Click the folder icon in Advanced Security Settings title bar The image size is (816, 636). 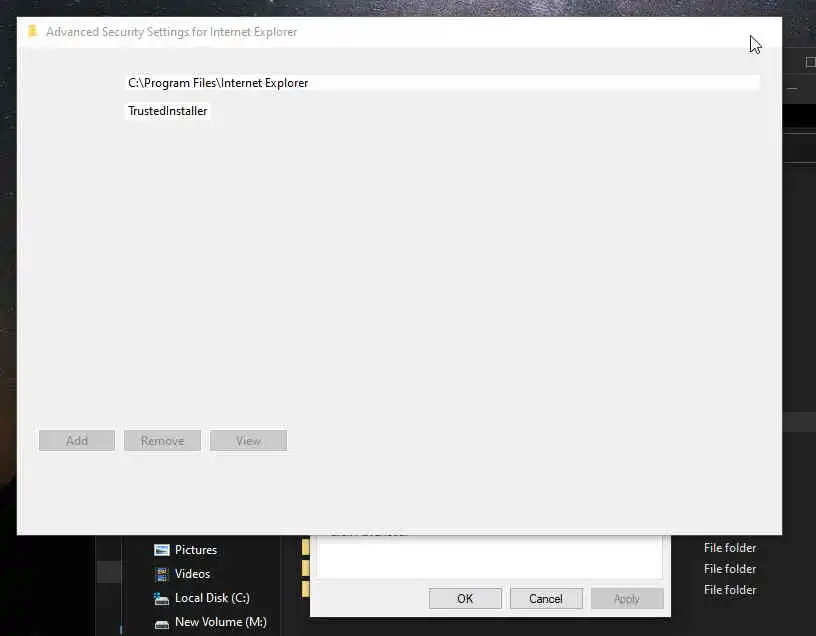32,31
